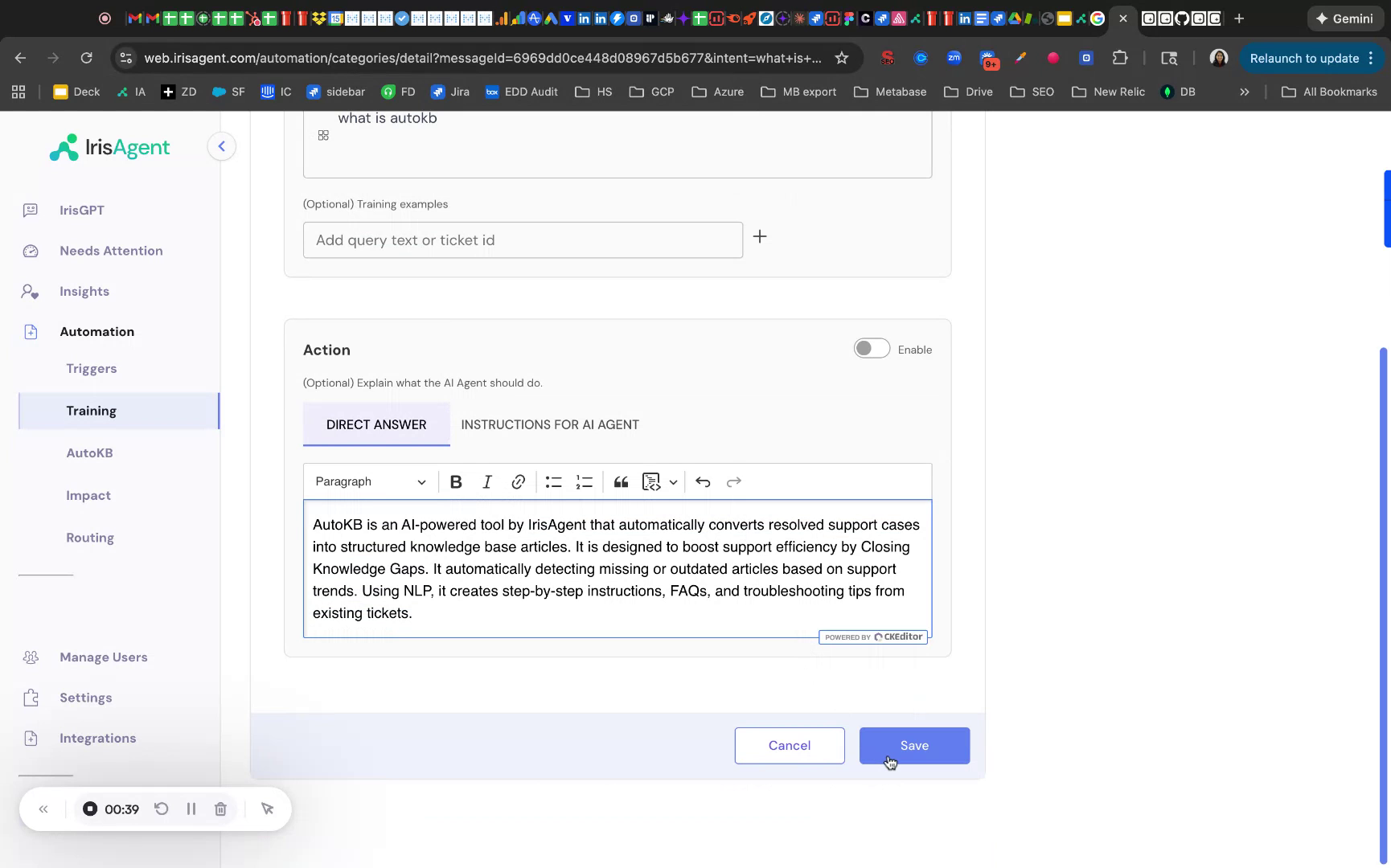Switch to INSTRUCTIONS FOR AI AGENT tab
Viewport: 1391px width, 868px height.
point(550,424)
